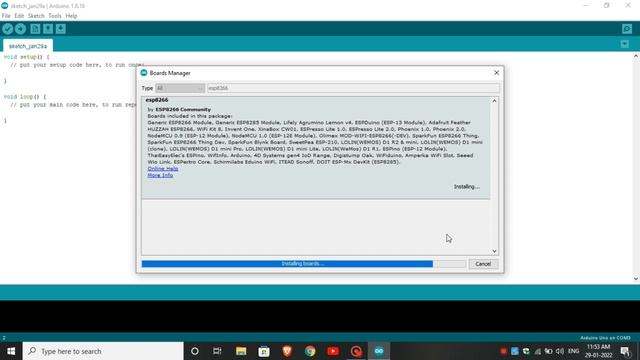Open the Sketch menu
The height and width of the screenshot is (360, 640).
click(x=36, y=16)
